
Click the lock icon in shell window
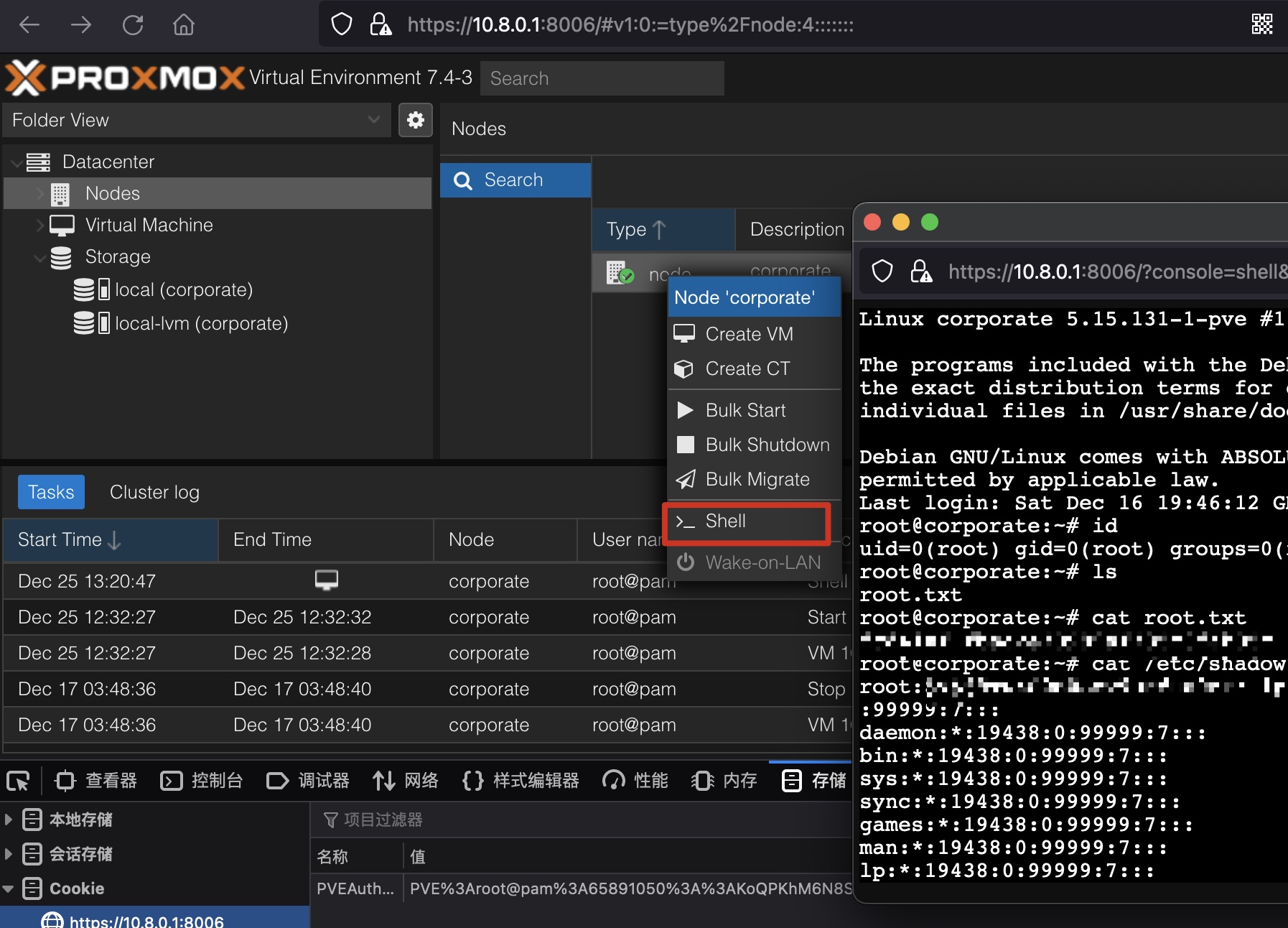pos(921,272)
